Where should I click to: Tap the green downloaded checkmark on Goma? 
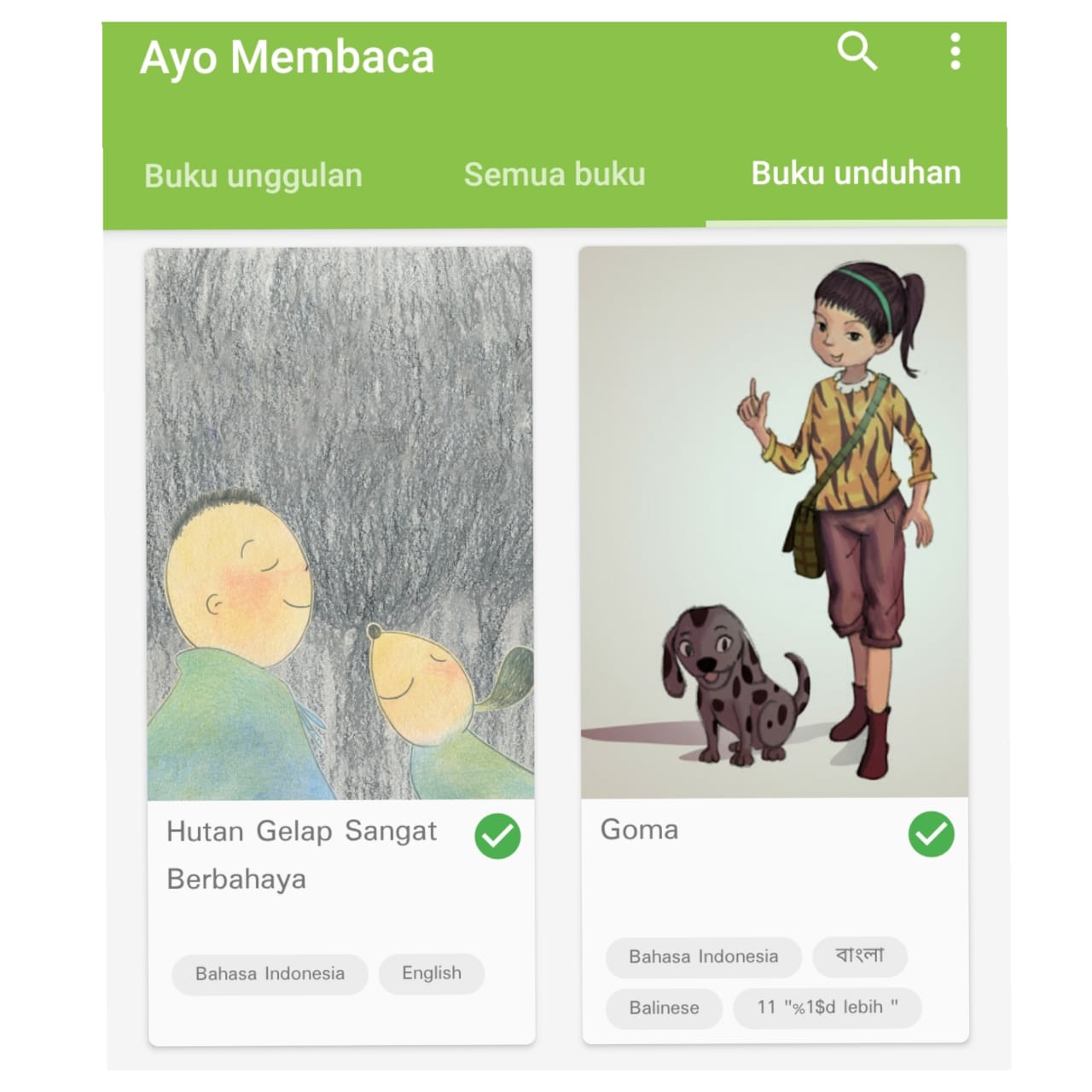tap(931, 834)
